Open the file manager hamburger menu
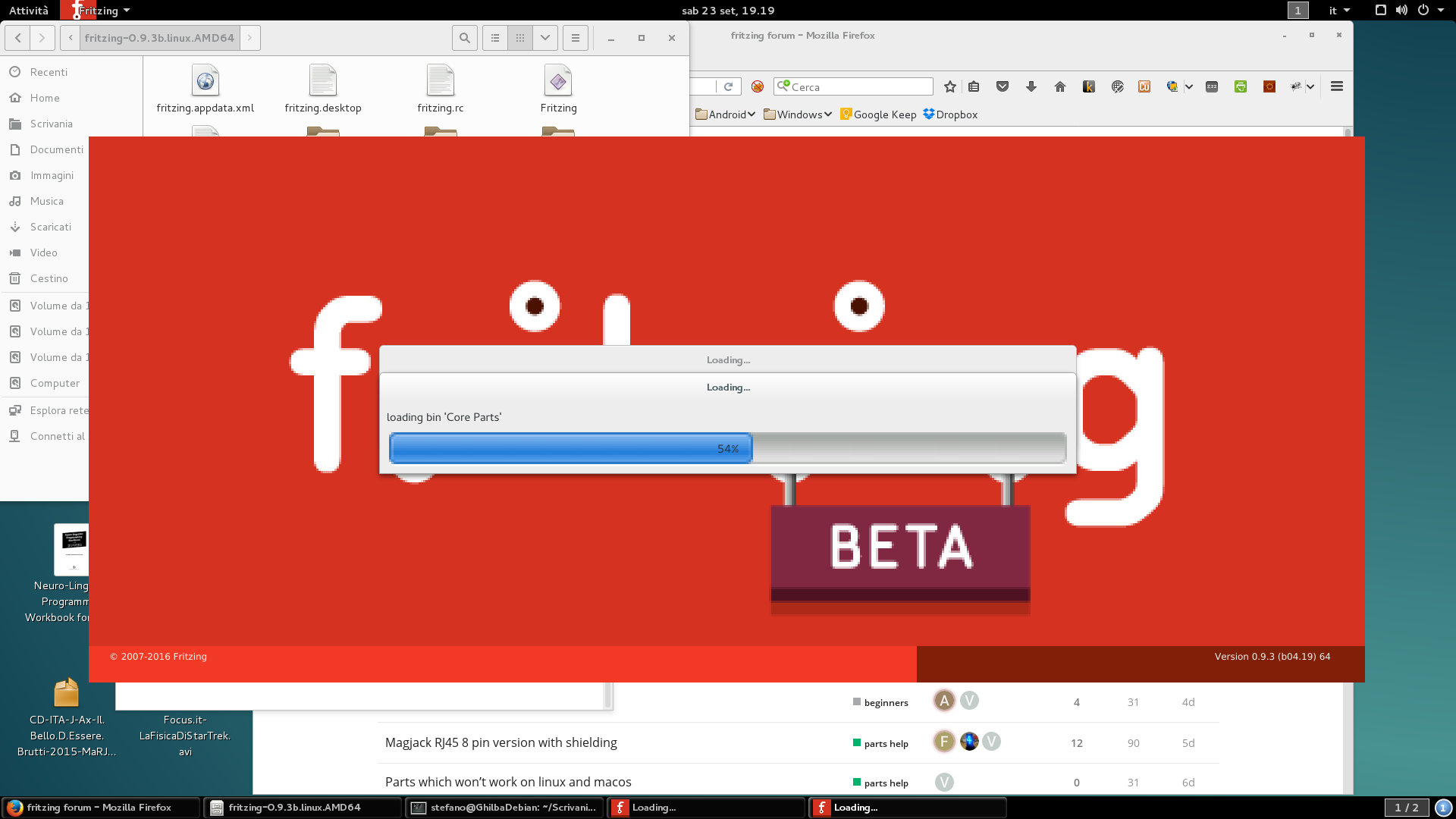The height and width of the screenshot is (819, 1456). (576, 38)
